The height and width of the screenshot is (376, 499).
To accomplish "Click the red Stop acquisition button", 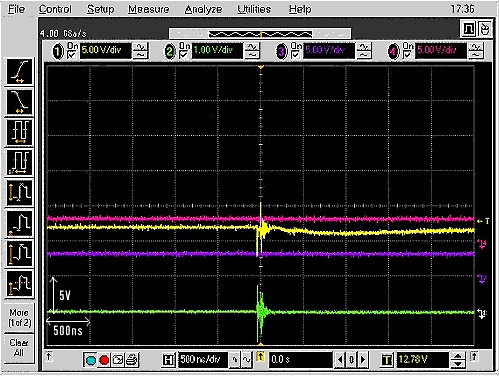I will [x=104, y=360].
